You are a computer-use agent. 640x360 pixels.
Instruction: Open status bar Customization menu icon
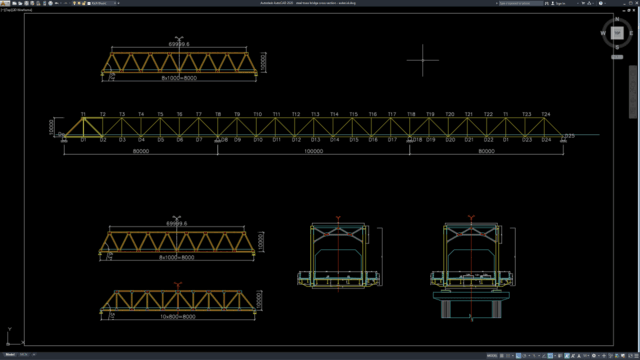pyautogui.click(x=636, y=356)
